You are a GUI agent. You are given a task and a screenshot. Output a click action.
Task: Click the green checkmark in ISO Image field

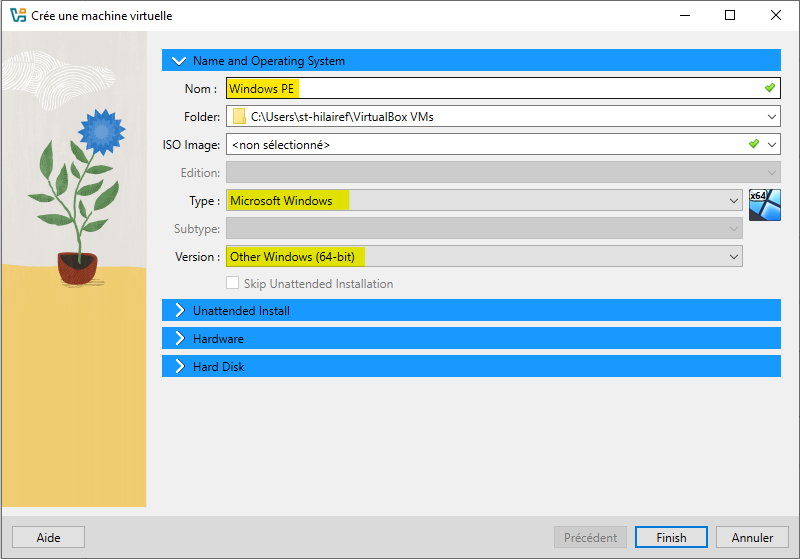(x=754, y=144)
